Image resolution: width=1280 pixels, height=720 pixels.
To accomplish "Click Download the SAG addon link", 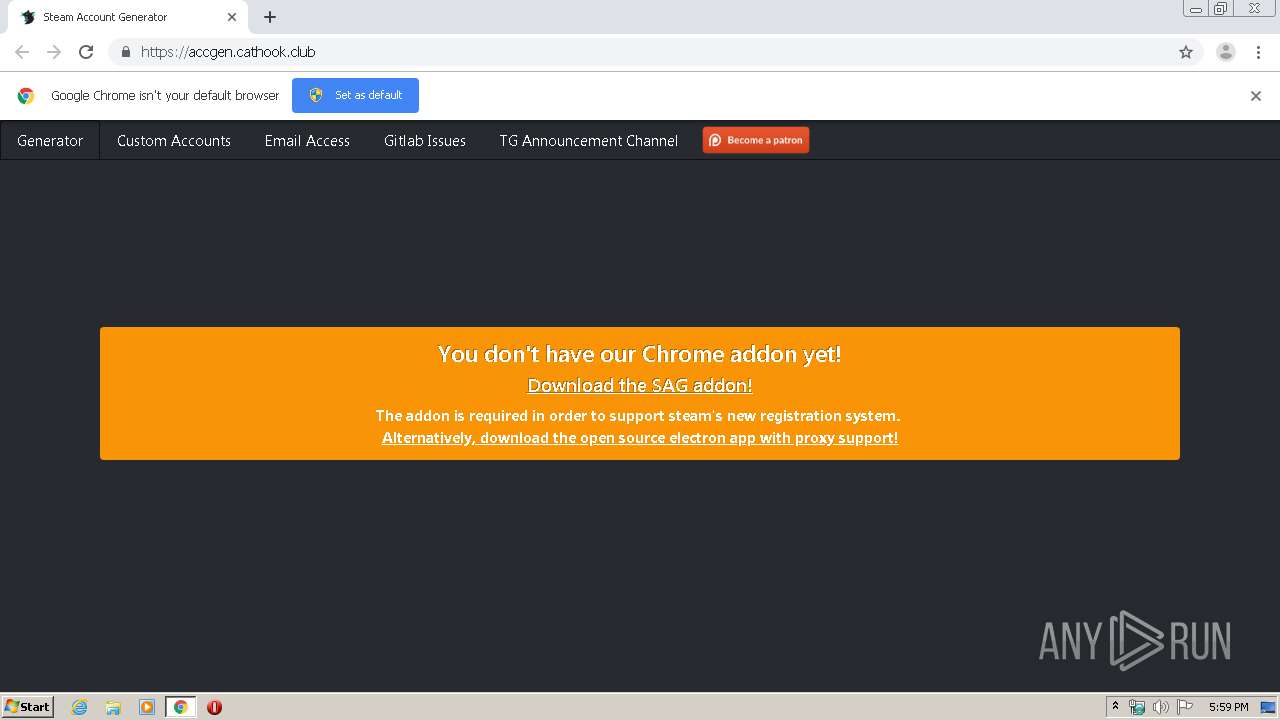I will coord(640,385).
